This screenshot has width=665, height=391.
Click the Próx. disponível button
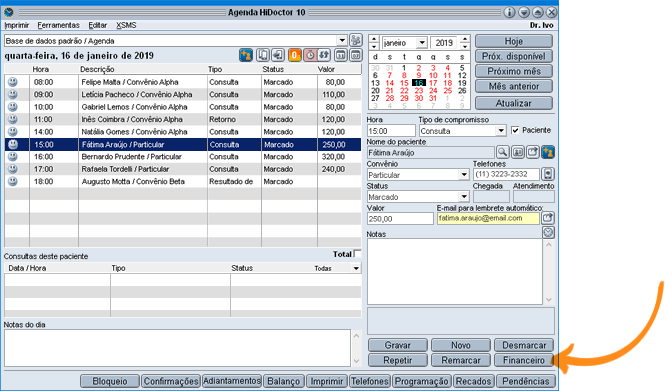514,56
